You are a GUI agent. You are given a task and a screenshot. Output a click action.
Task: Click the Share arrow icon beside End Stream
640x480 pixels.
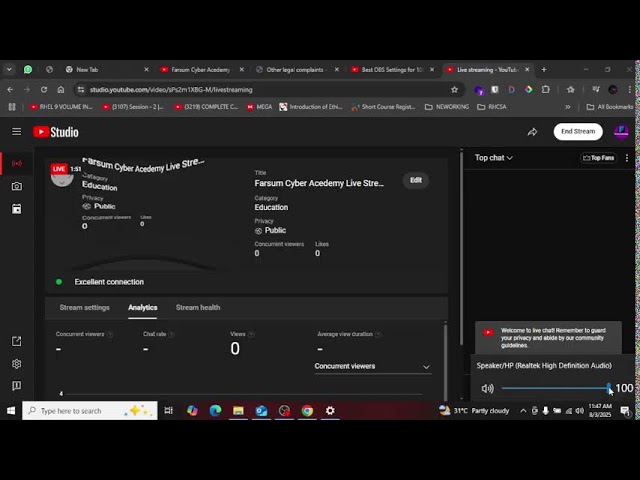click(532, 132)
